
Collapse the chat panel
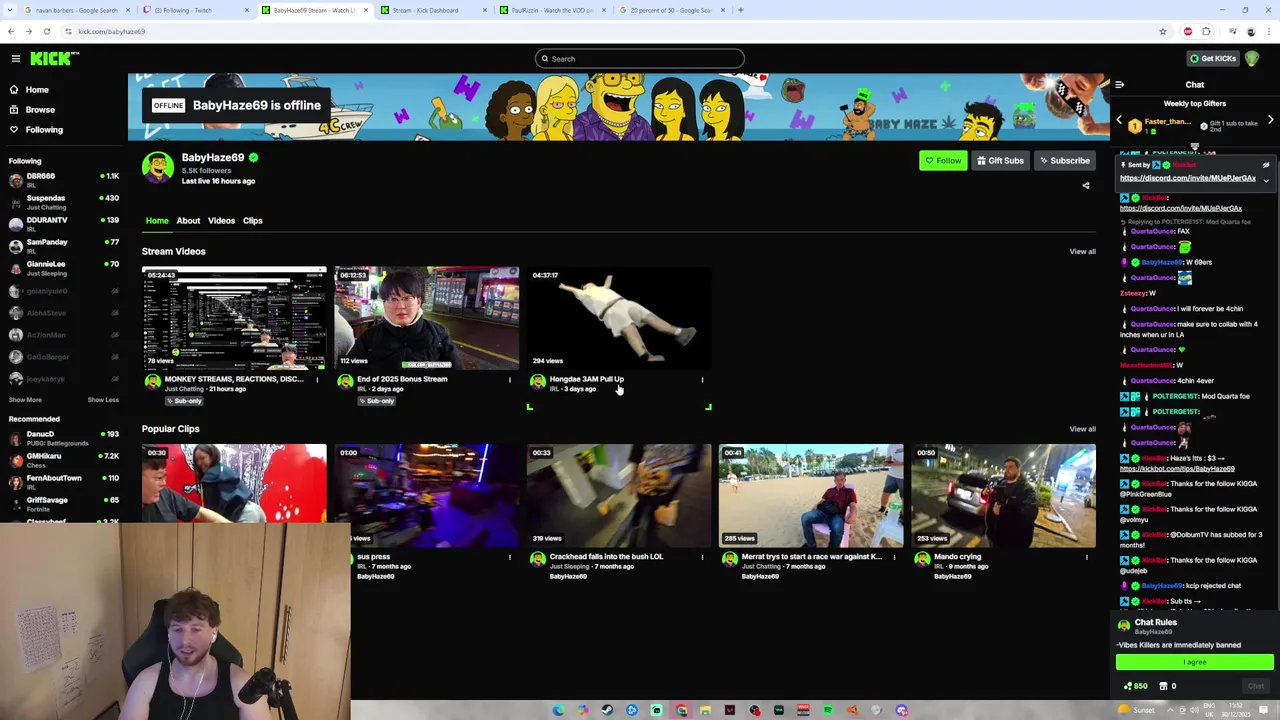(x=1120, y=85)
